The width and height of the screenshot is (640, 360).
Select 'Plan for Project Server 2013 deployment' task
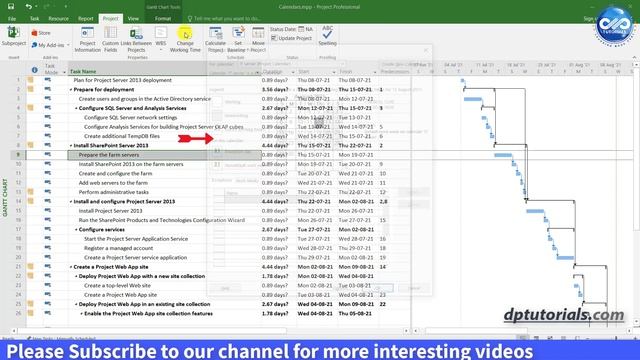coord(122,80)
